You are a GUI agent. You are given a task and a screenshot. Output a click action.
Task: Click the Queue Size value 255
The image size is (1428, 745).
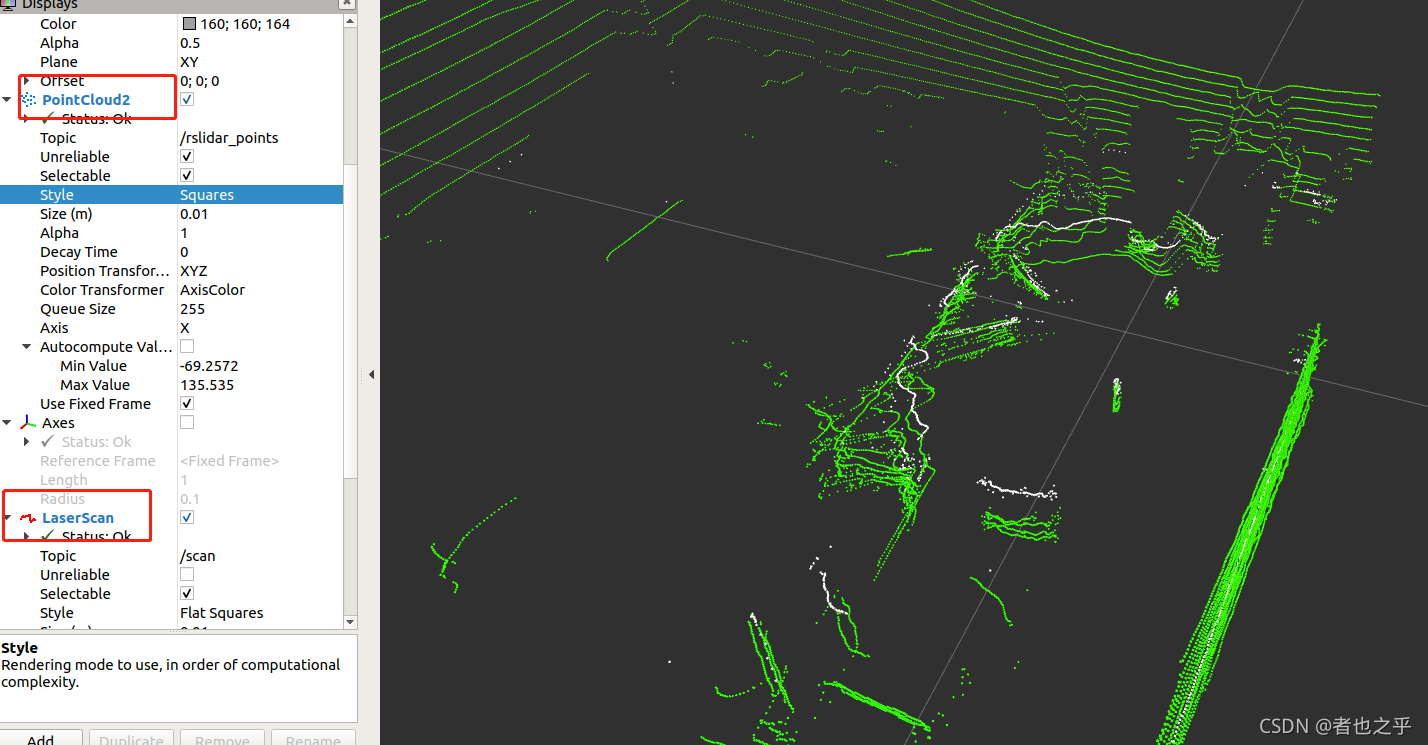pos(192,309)
